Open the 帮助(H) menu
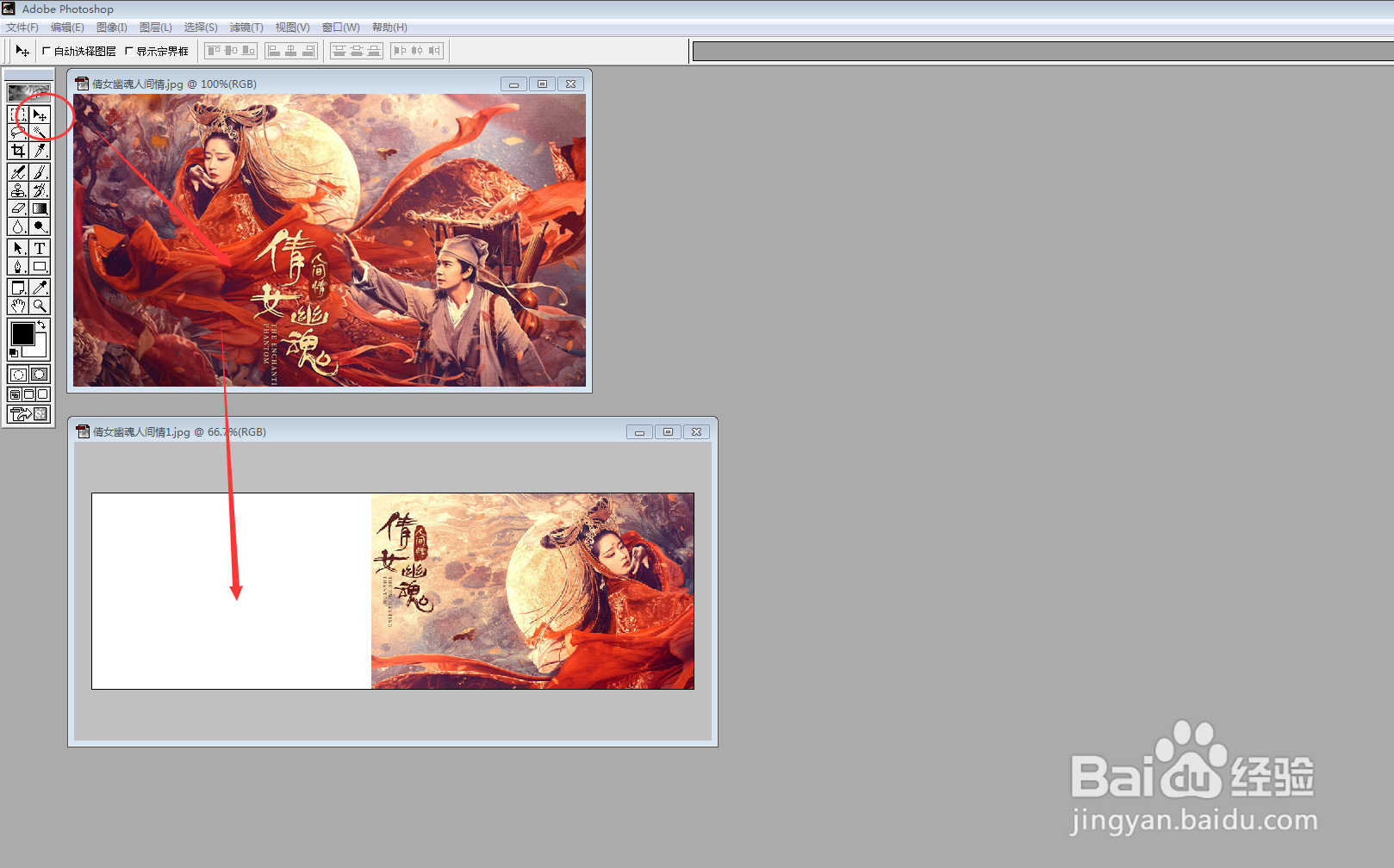Image resolution: width=1394 pixels, height=868 pixels. tap(389, 28)
